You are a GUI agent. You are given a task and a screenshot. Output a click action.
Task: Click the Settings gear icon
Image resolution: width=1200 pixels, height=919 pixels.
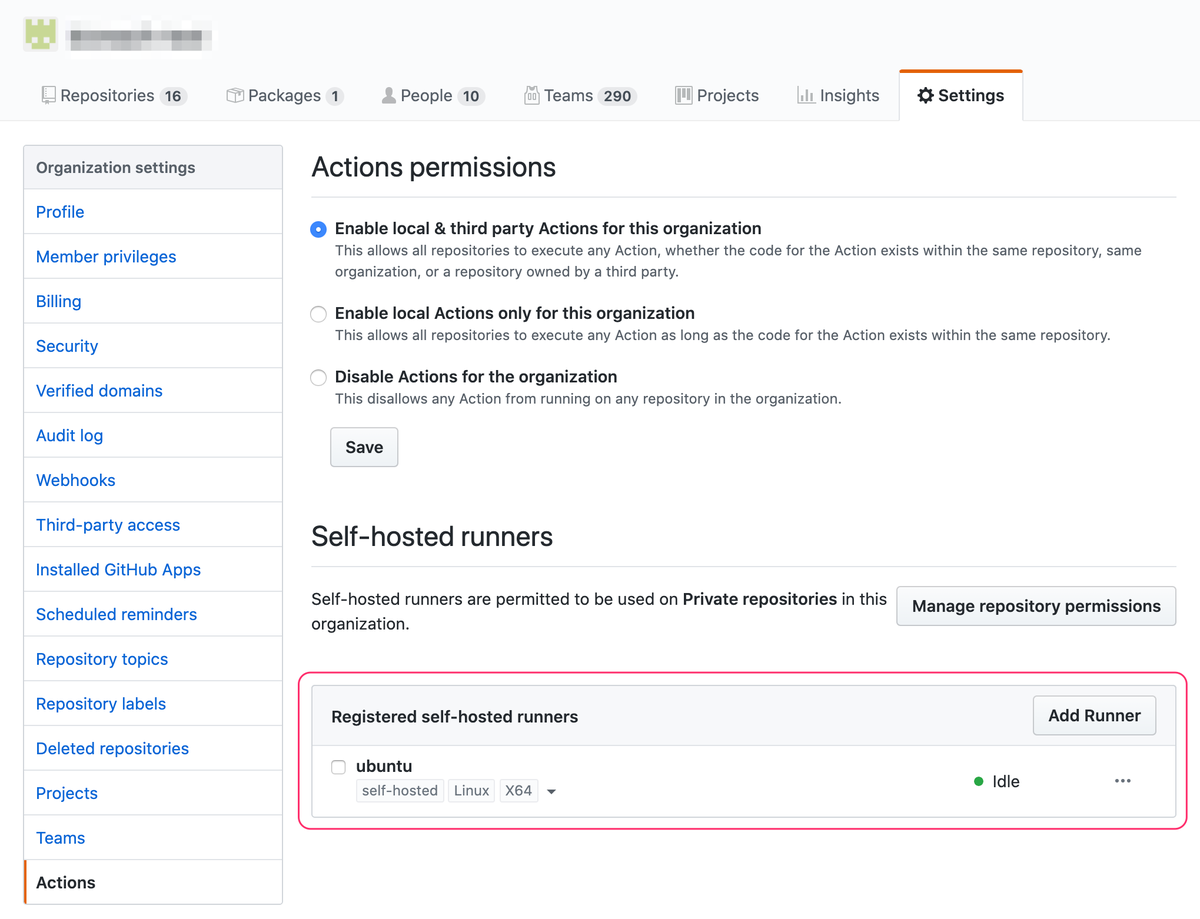[x=925, y=96]
